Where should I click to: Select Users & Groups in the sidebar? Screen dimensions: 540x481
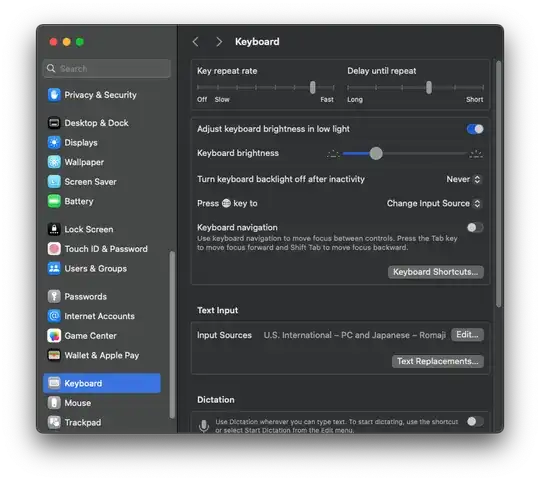[x=102, y=269]
